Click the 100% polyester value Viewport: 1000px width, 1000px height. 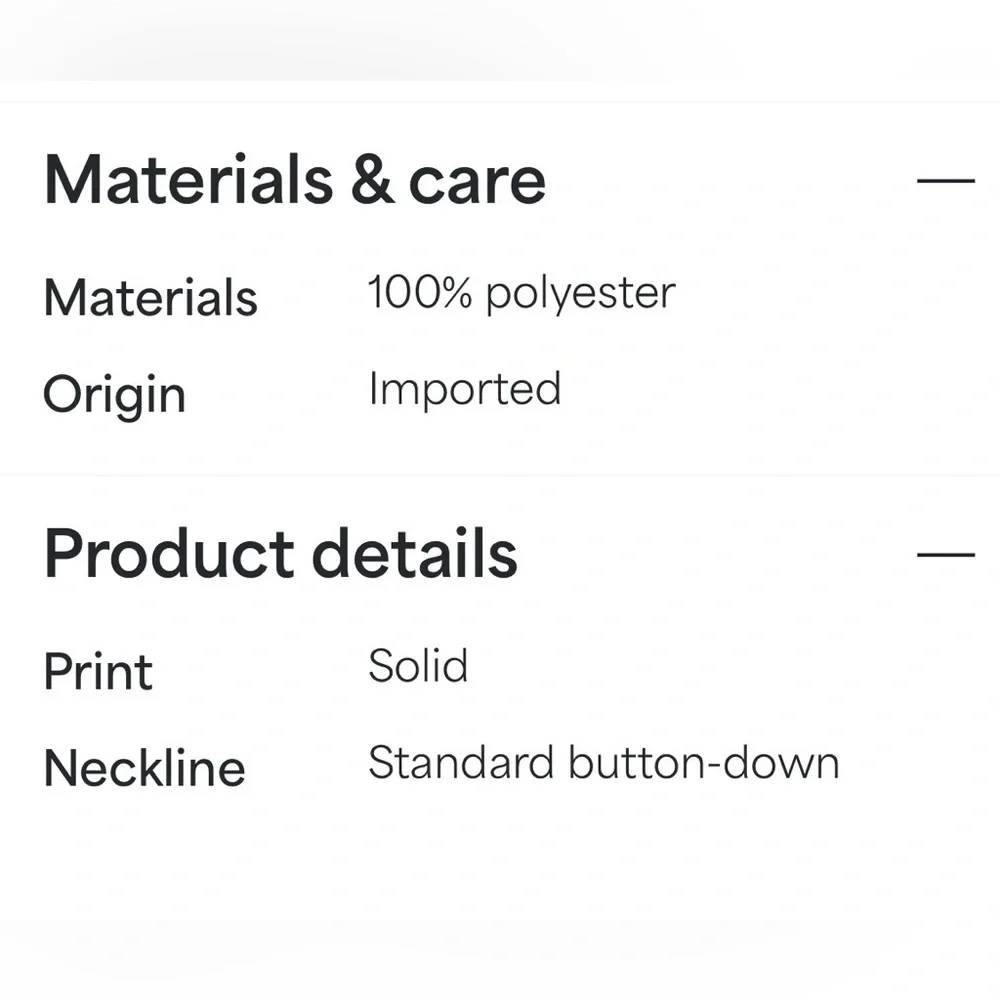(x=522, y=294)
